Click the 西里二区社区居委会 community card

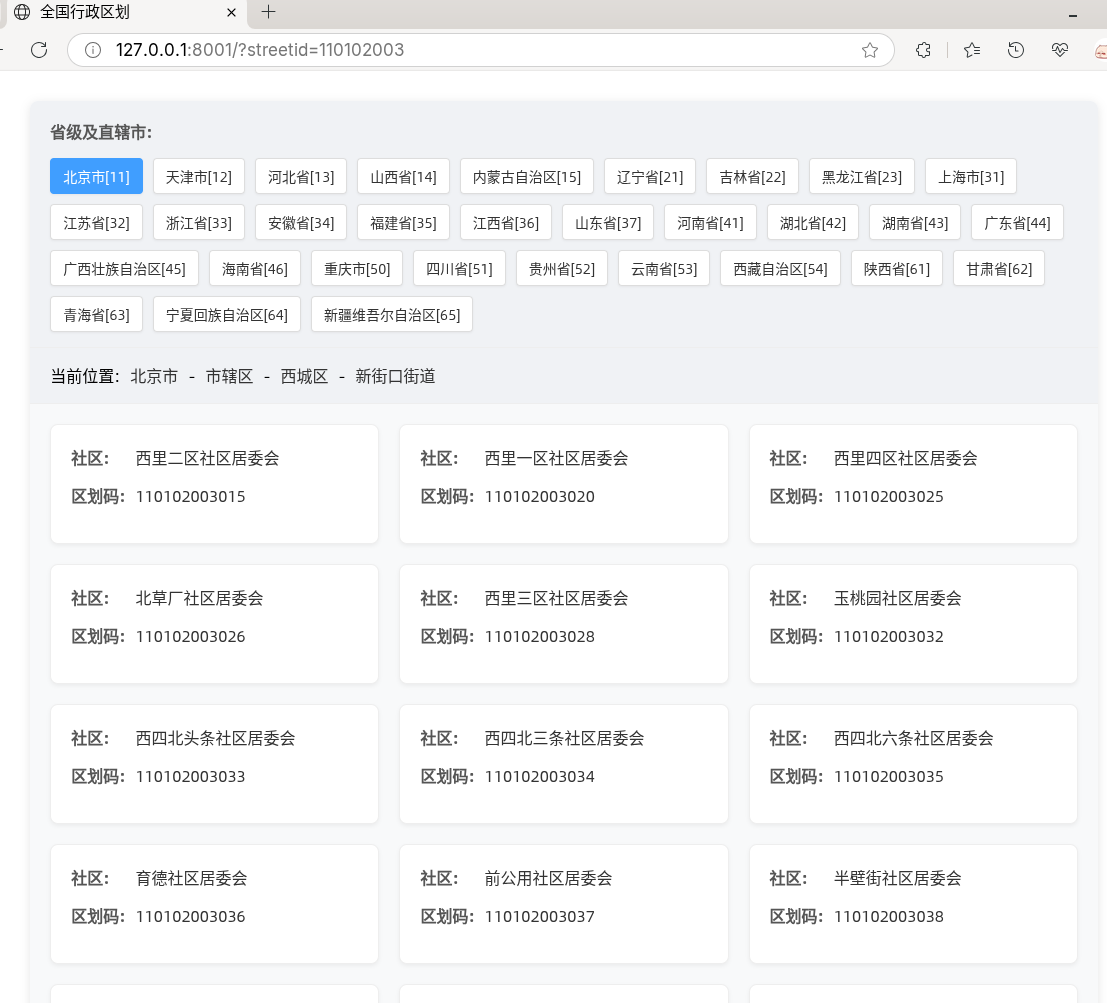[x=214, y=484]
